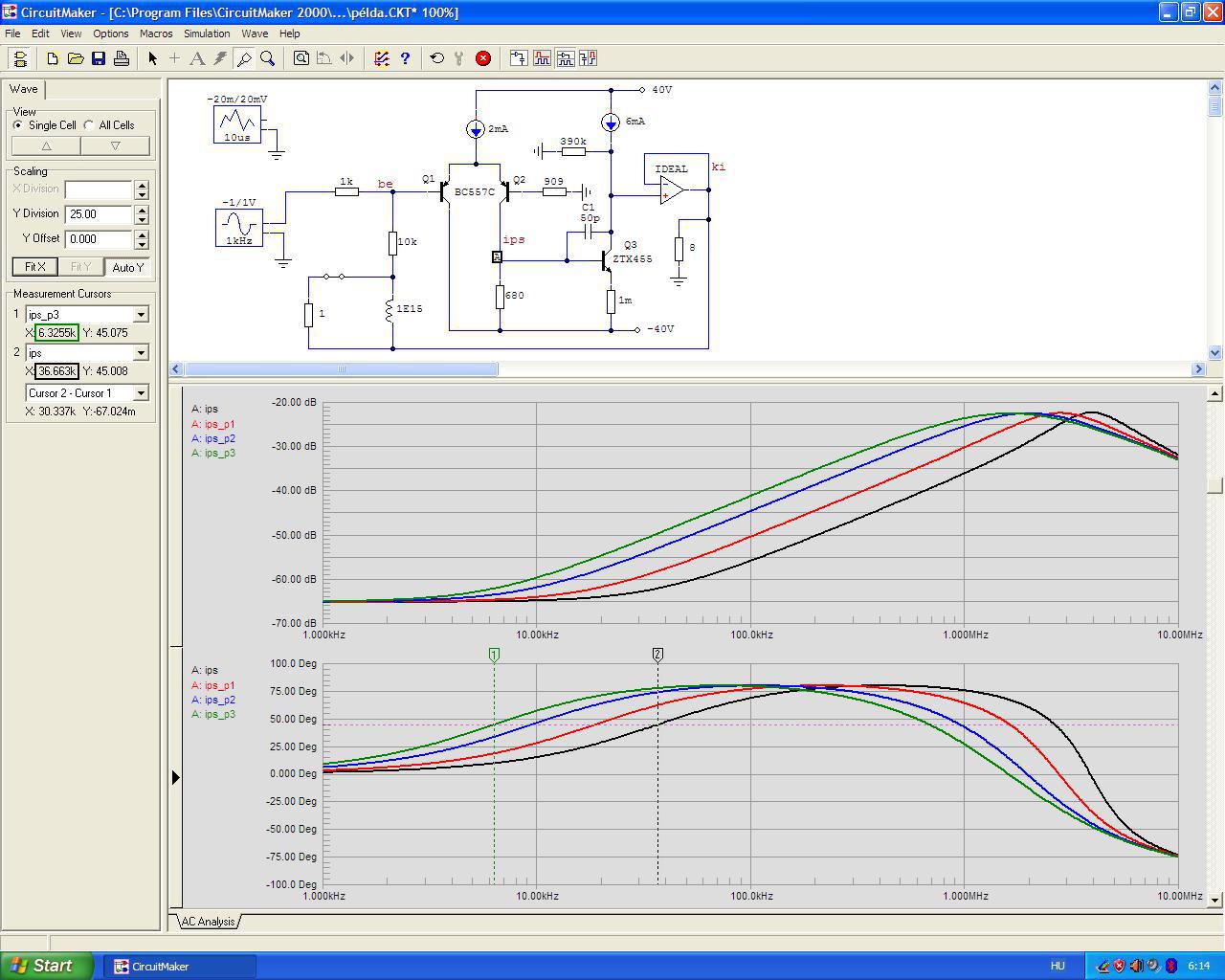Viewport: 1225px width, 980px height.
Task: Open the Cursor 2 - Cursor 1 dropdown
Action: click(141, 393)
